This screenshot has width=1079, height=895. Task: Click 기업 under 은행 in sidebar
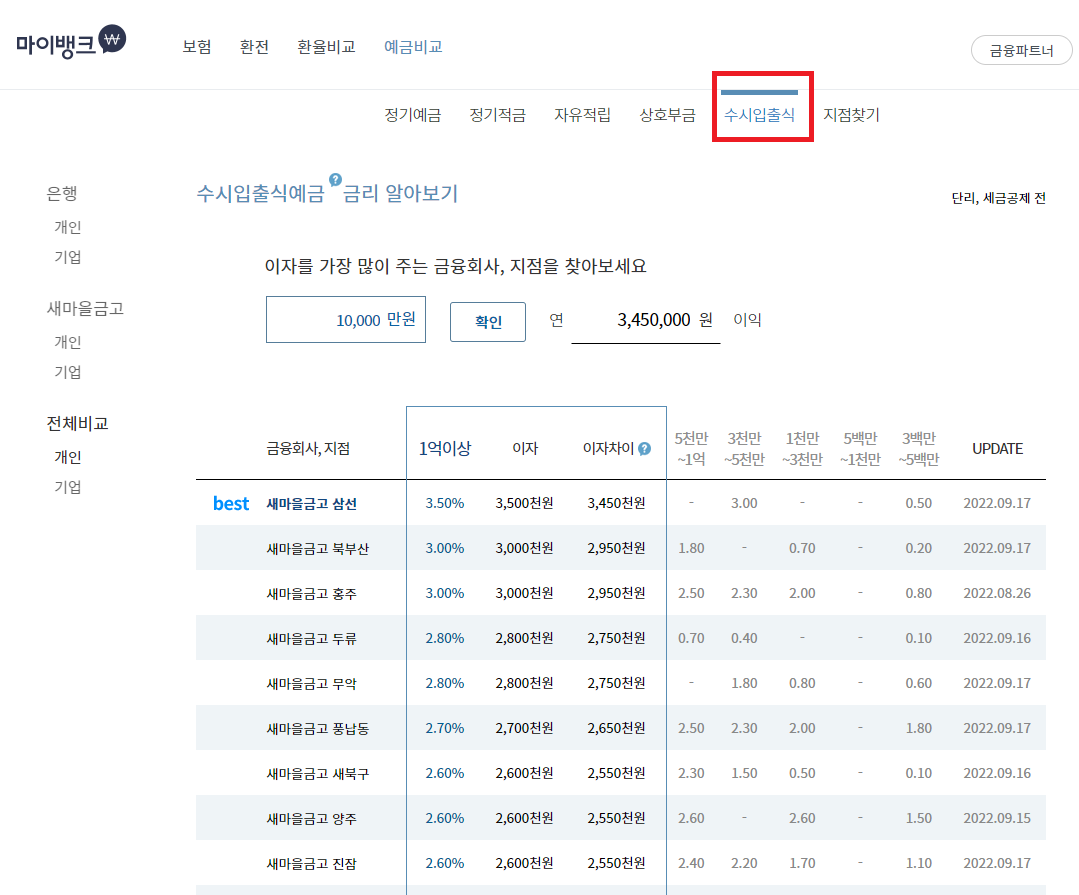pyautogui.click(x=68, y=257)
